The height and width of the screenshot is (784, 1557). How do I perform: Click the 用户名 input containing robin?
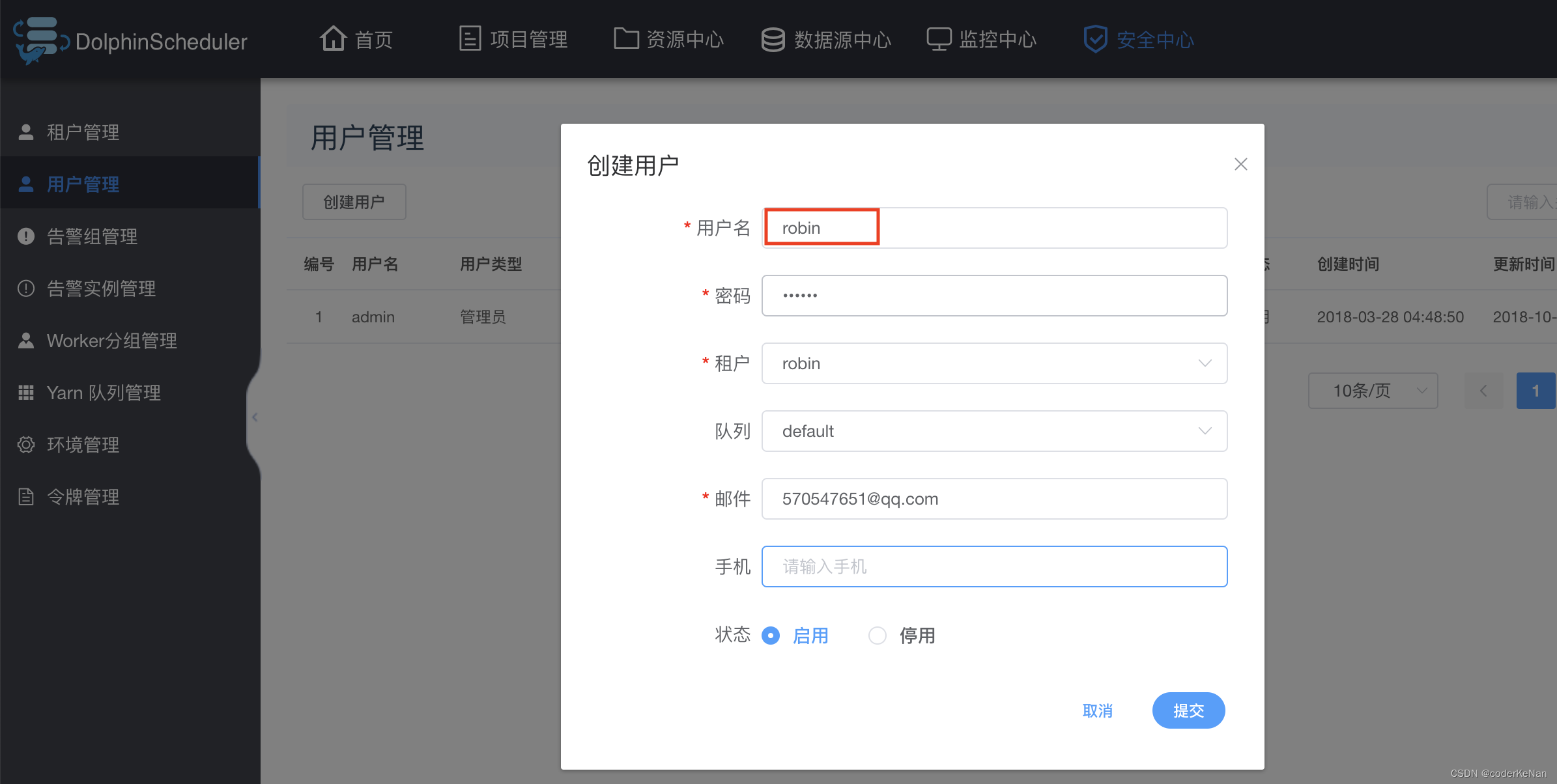(995, 228)
